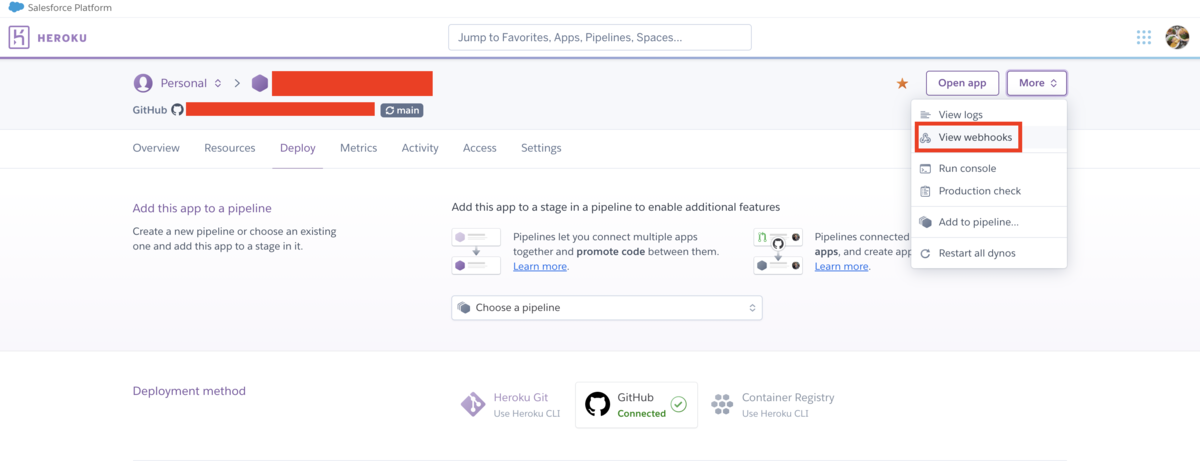Screen dimensions: 1200x461
Task: Open the Metrics tab
Action: (358, 148)
